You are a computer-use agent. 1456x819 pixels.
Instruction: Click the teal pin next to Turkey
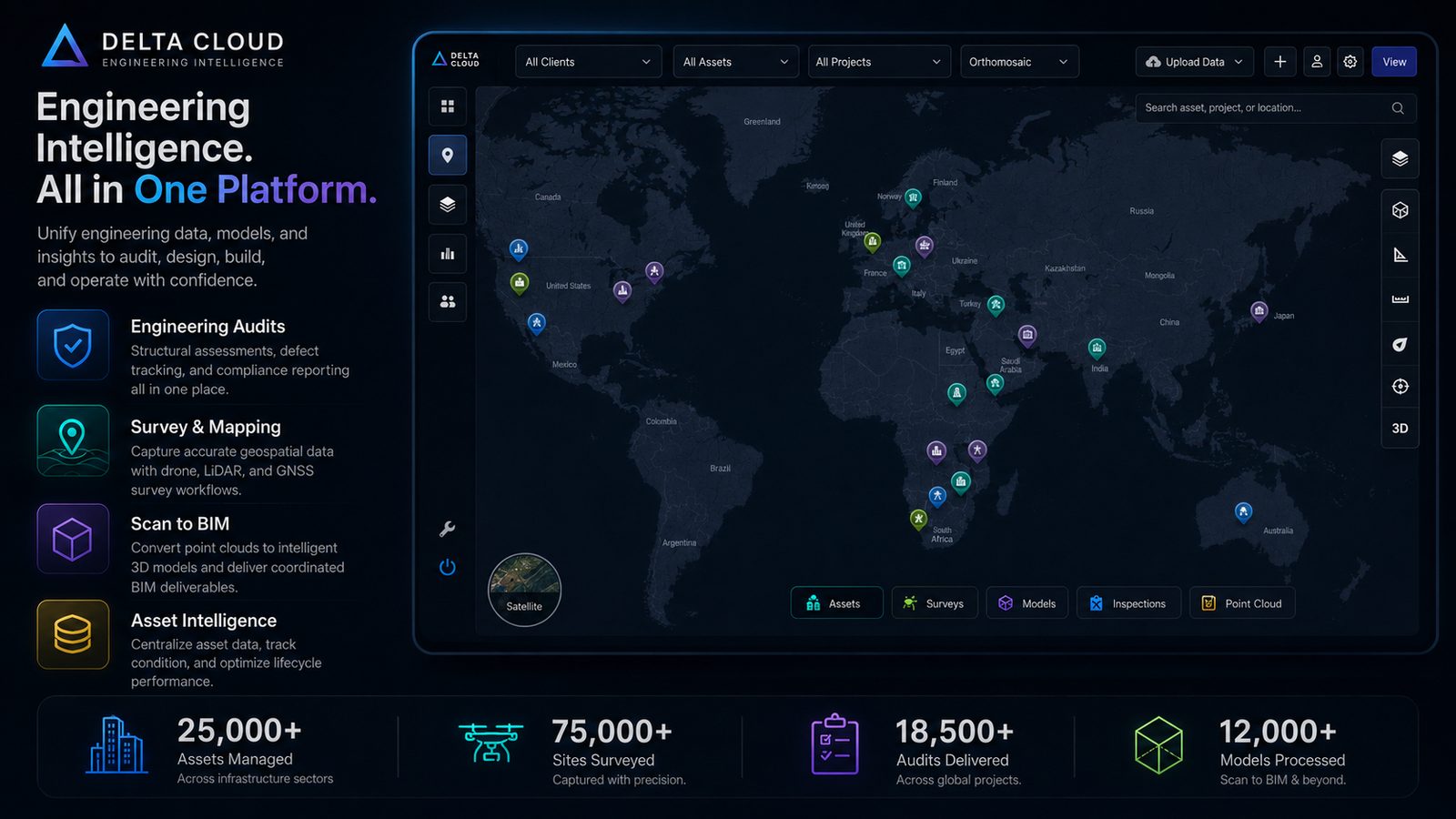996,305
